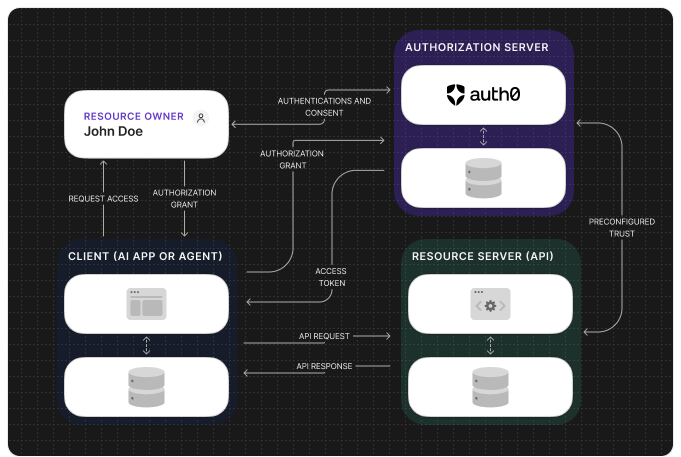The height and width of the screenshot is (457, 681).
Task: Click the Client app window icon
Action: point(146,304)
